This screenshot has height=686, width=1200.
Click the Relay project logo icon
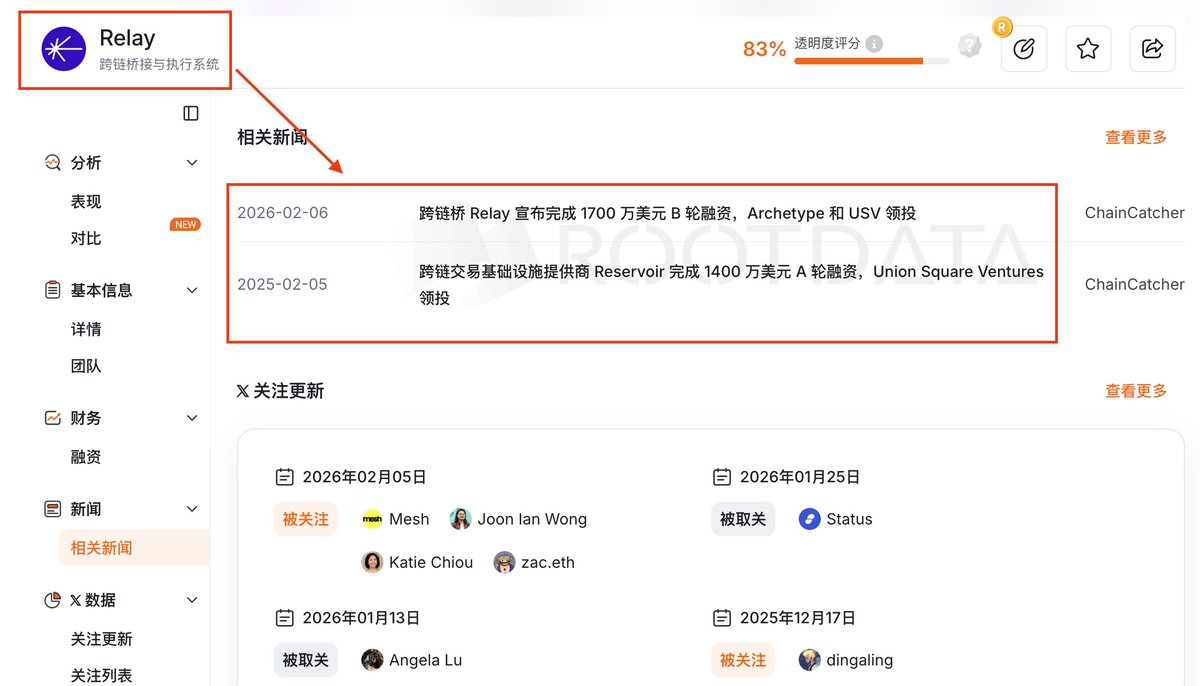coord(63,48)
